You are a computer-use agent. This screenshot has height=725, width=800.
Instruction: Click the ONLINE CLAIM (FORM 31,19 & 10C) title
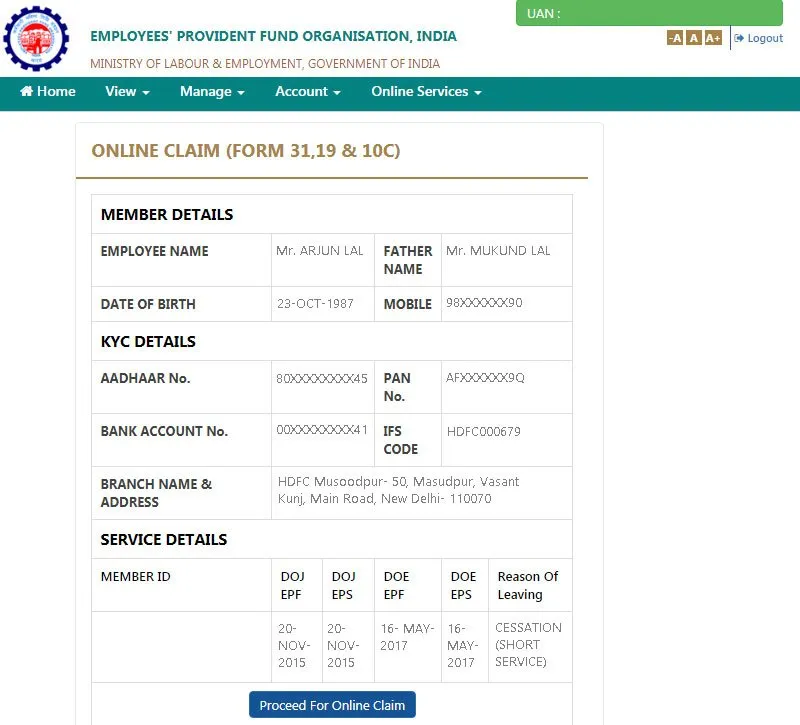(x=246, y=151)
